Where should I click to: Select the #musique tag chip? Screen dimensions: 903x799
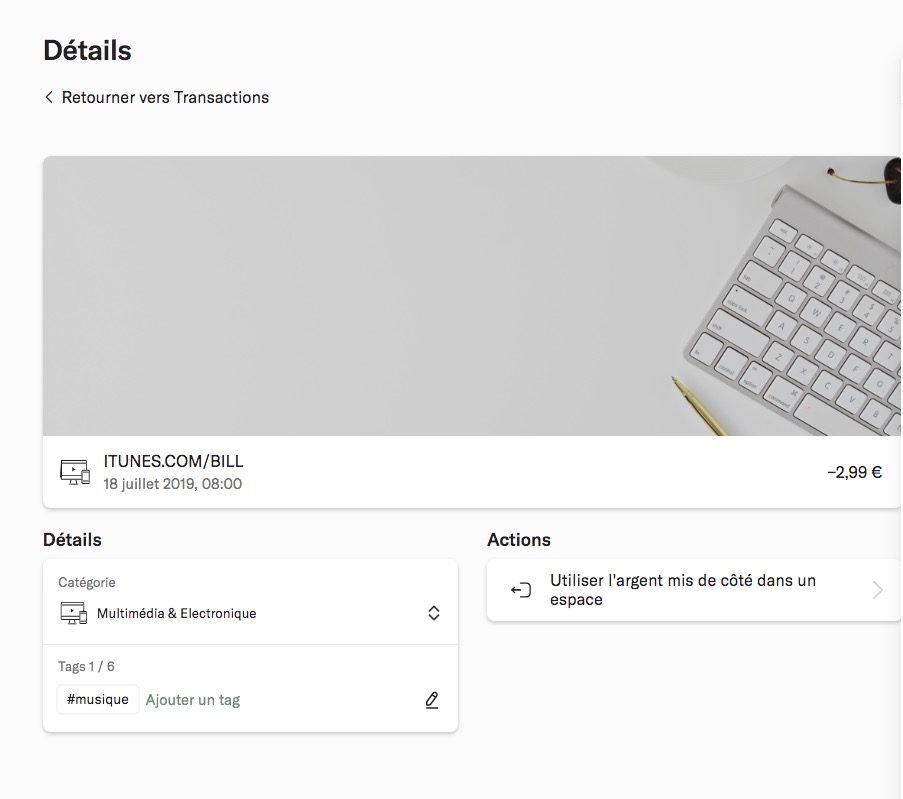(98, 700)
